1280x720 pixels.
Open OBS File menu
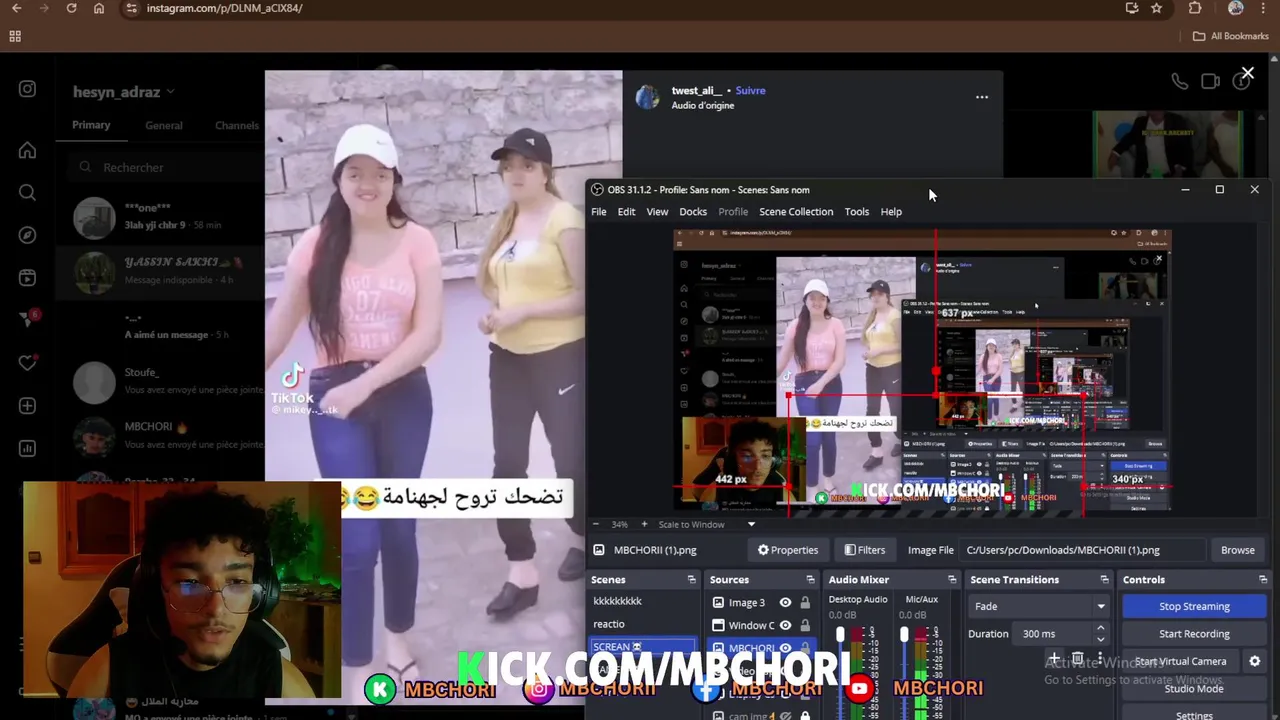point(598,212)
